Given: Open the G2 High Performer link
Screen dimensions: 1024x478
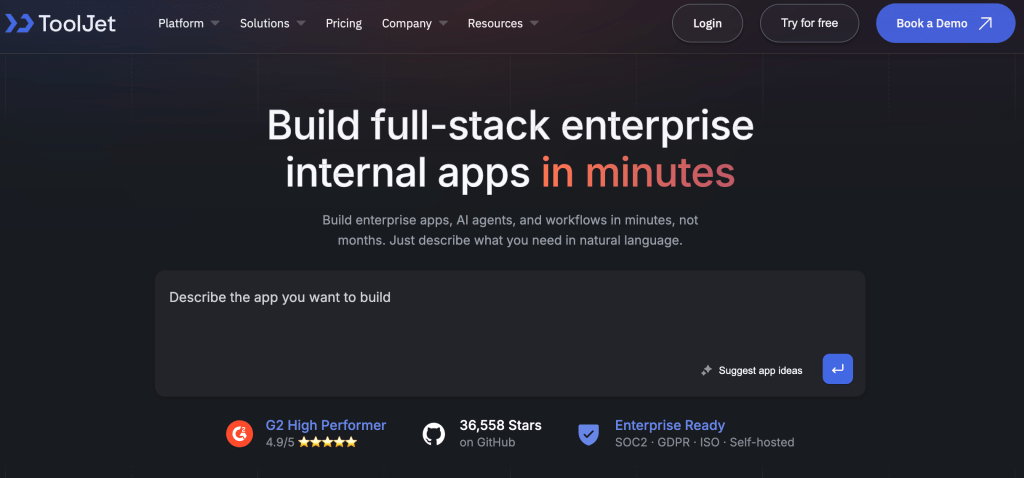Looking at the screenshot, I should click(325, 425).
